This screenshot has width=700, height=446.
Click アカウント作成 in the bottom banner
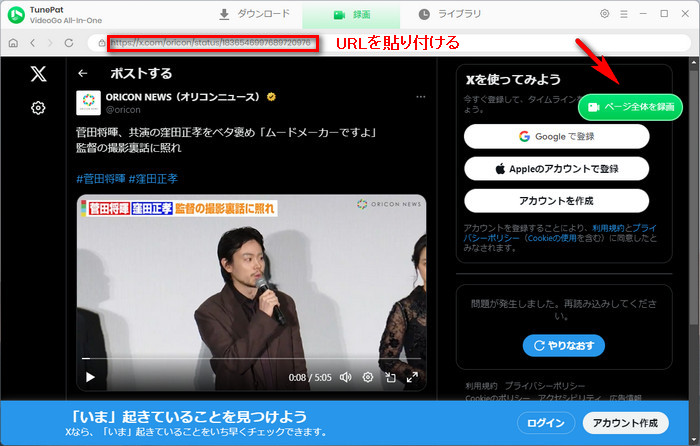(625, 423)
